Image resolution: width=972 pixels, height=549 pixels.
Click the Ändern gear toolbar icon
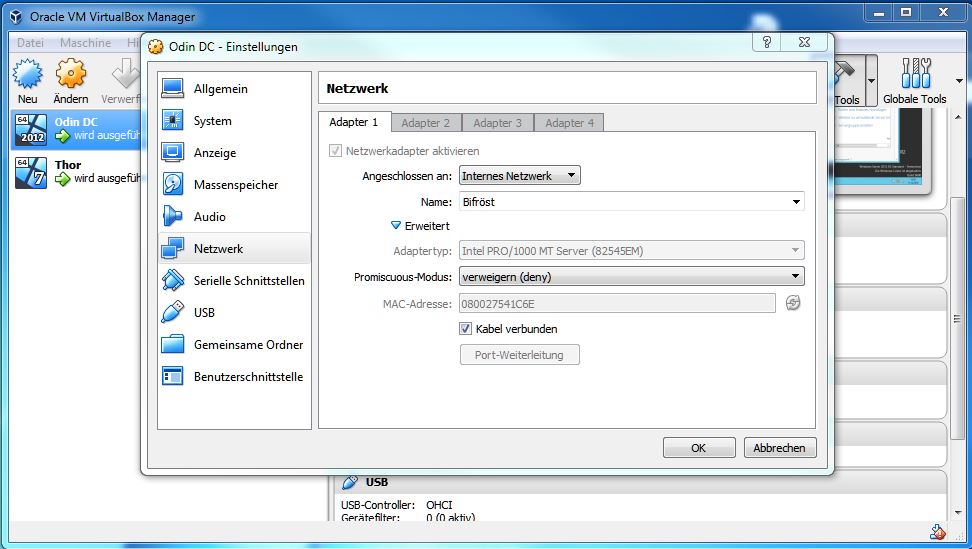(x=71, y=74)
